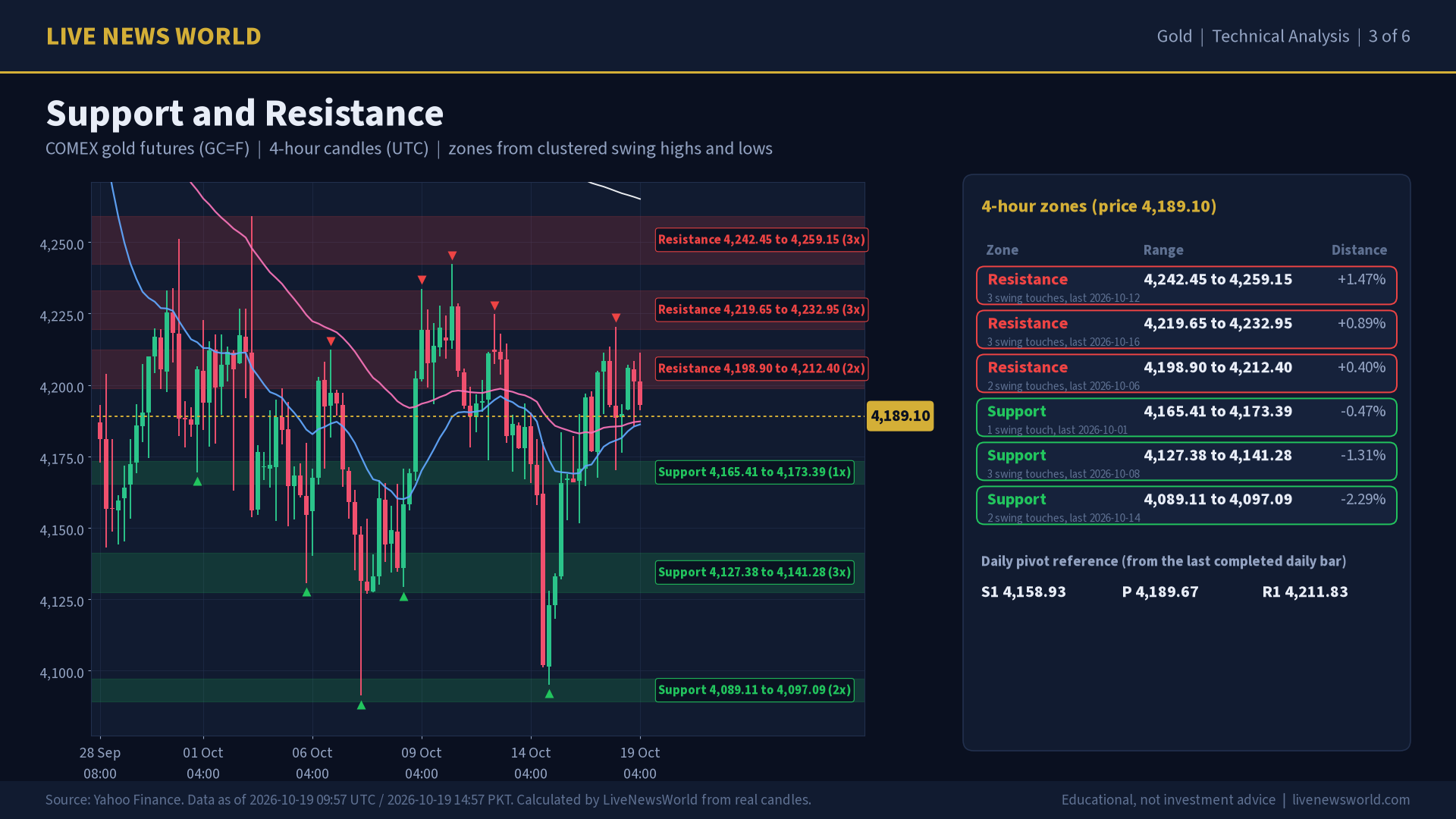Click the '4-hour zones (price 4,189.10)' panel title

[1099, 206]
